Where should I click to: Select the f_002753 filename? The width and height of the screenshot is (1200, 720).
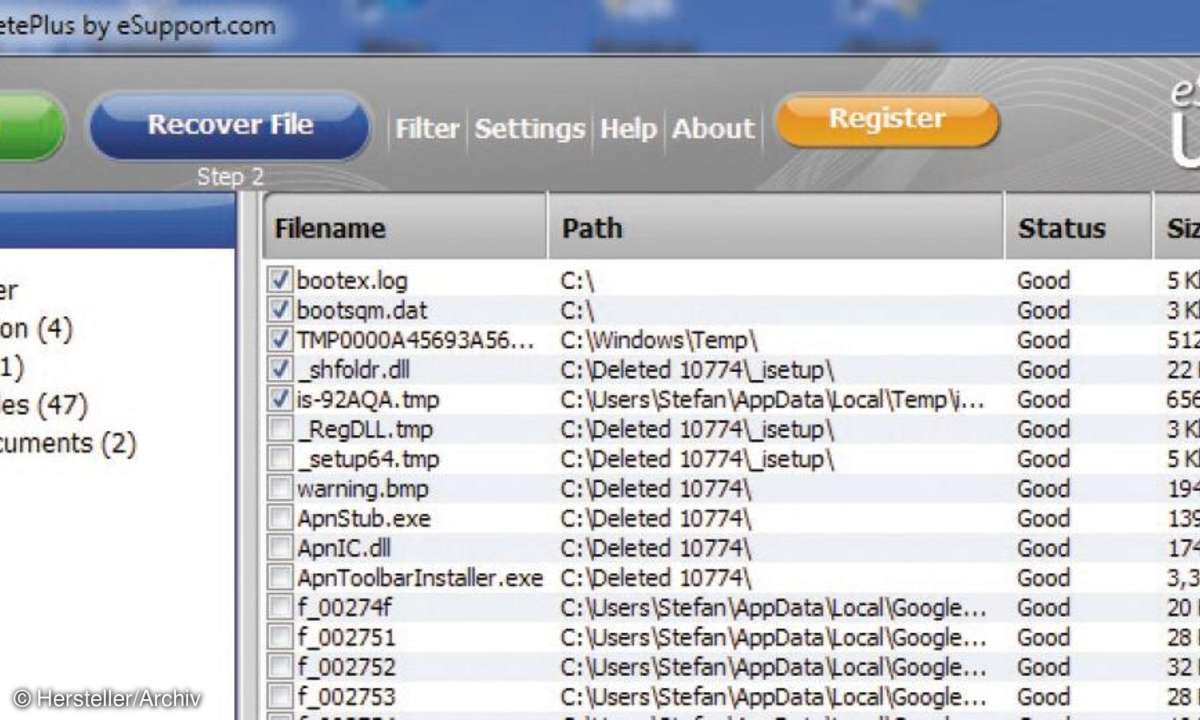click(x=345, y=697)
